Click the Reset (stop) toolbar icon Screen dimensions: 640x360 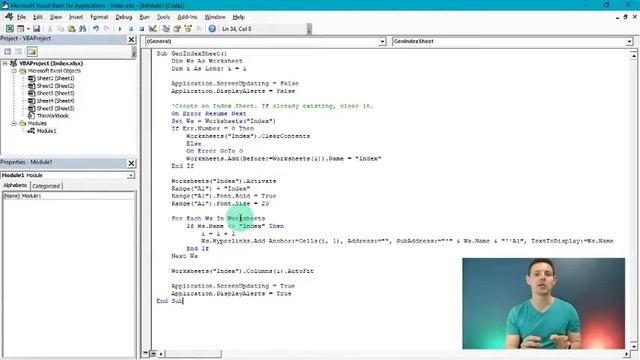(x=142, y=29)
